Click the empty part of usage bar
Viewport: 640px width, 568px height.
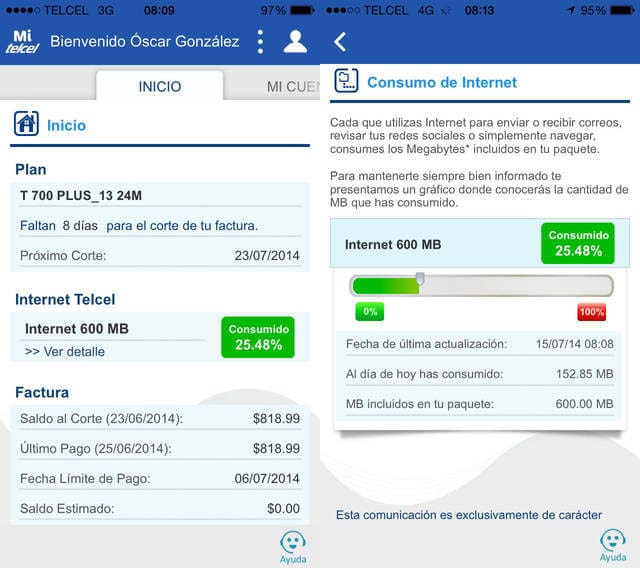516,285
